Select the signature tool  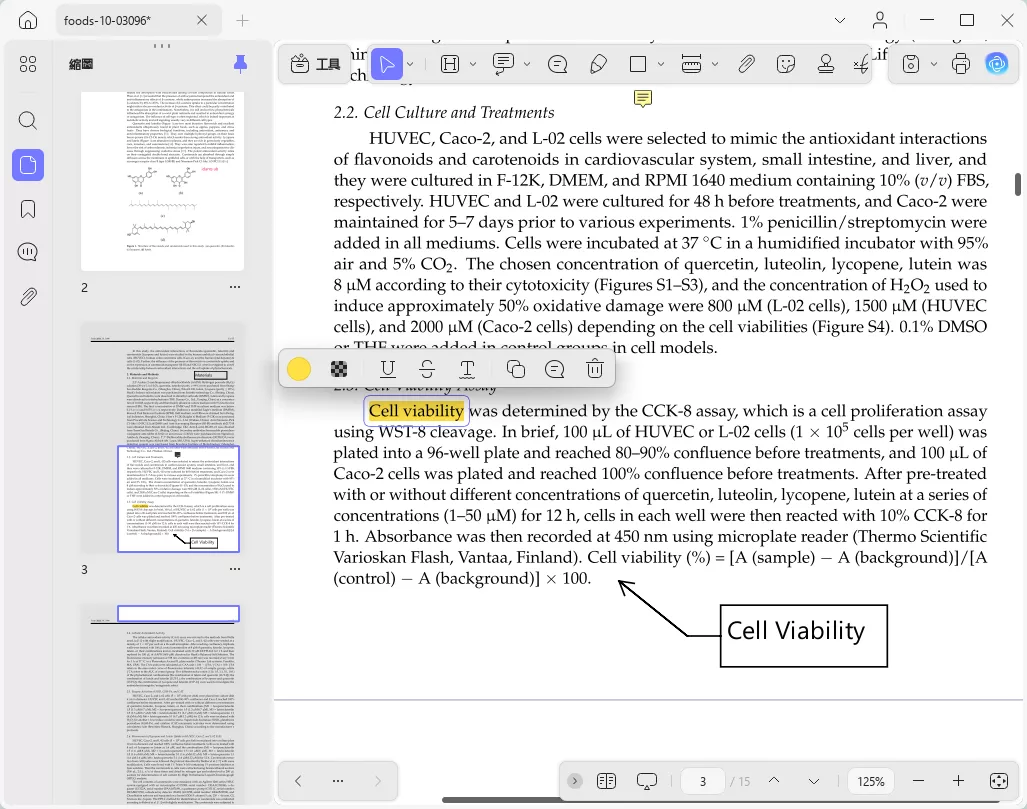(x=861, y=64)
